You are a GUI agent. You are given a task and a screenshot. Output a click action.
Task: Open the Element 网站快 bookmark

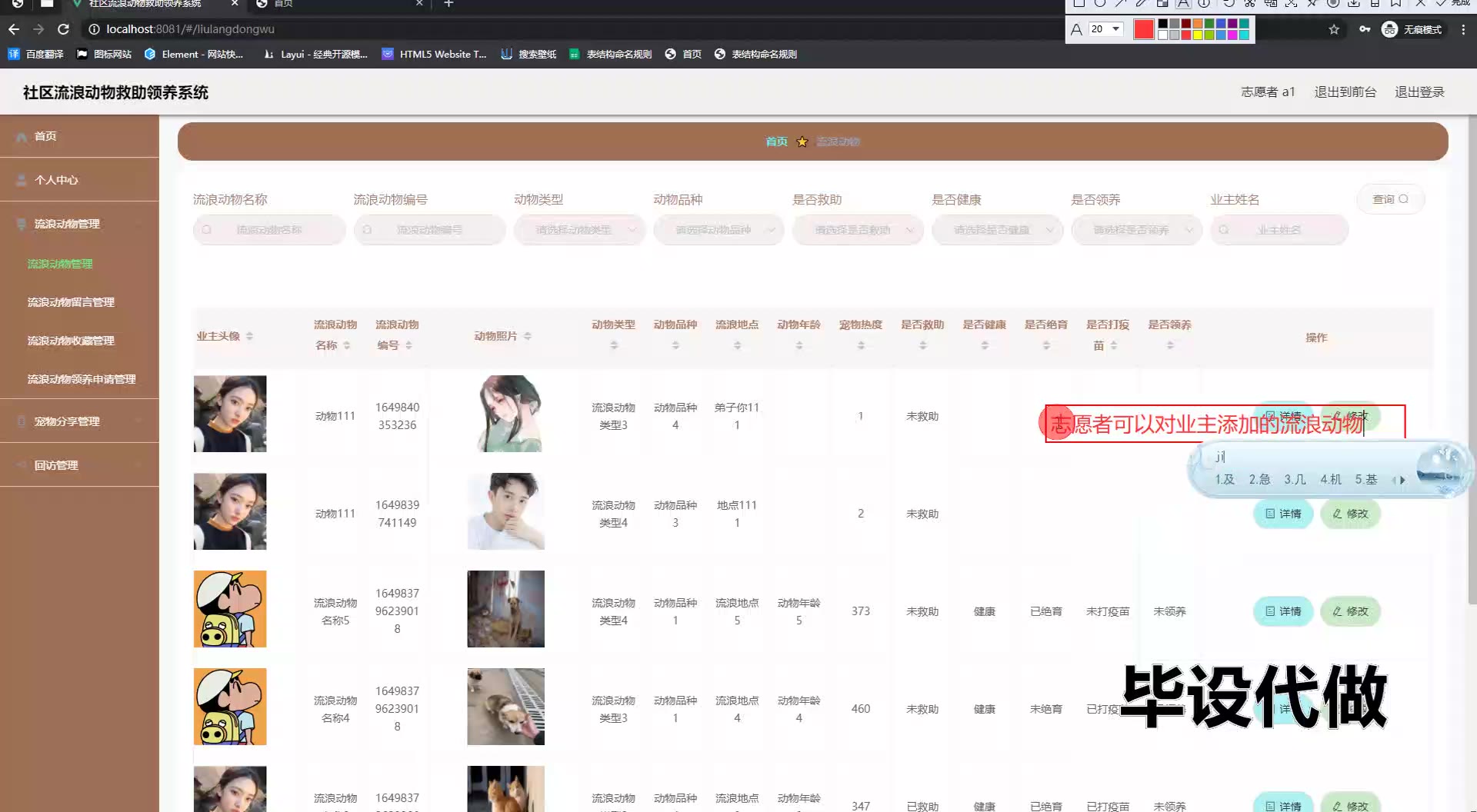194,54
